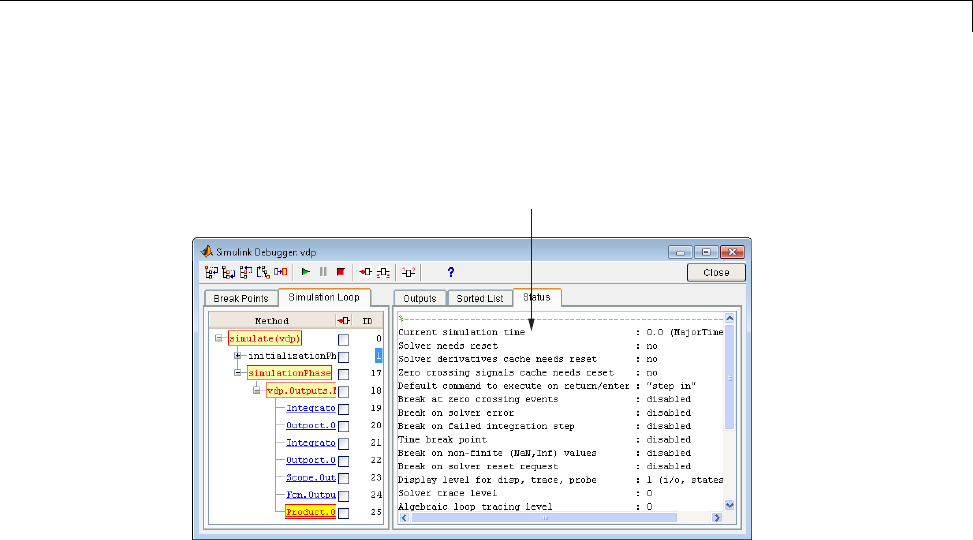Click the 'Current simulation time' status line
This screenshot has height=540, width=973.
click(560, 332)
